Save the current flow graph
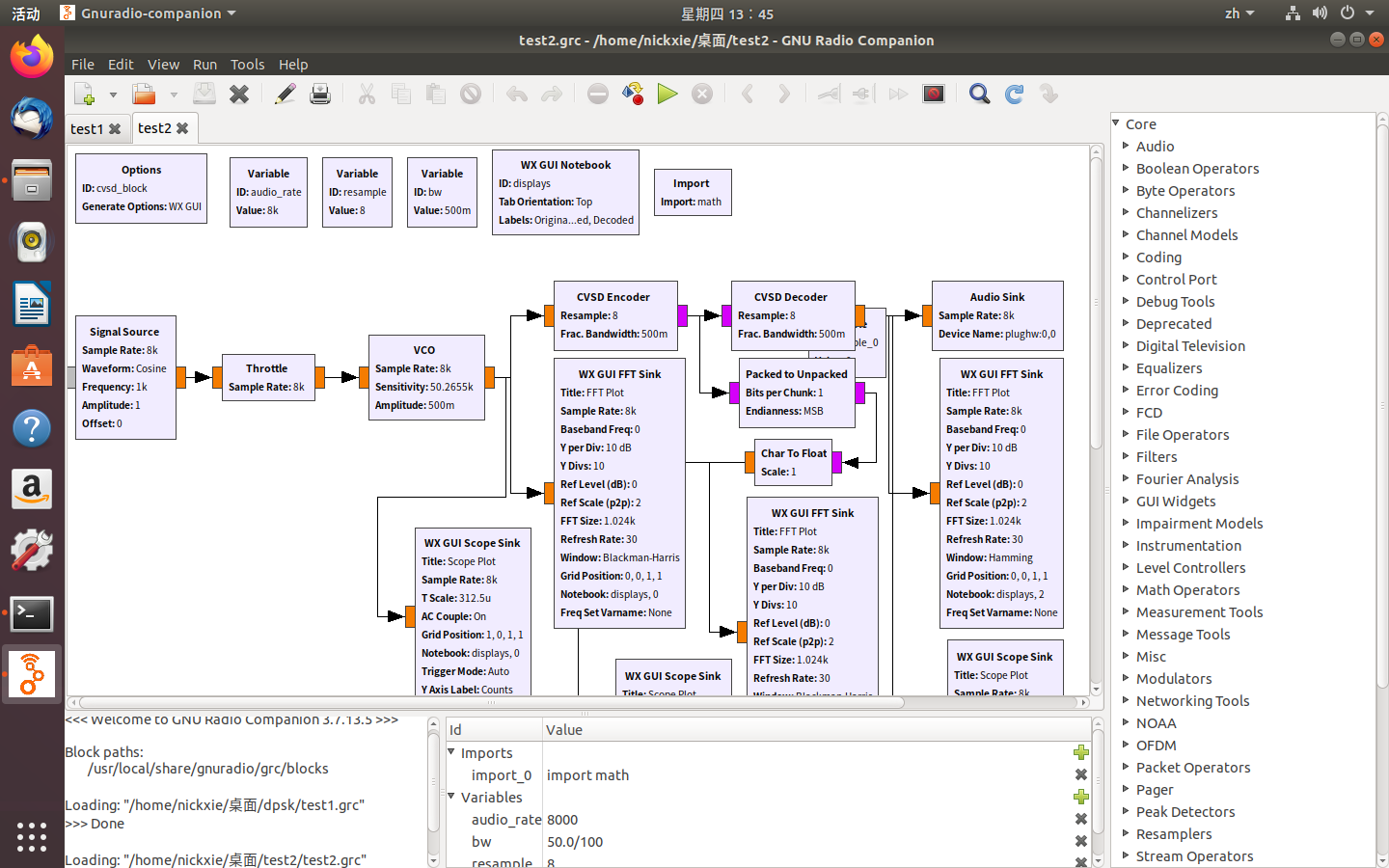The image size is (1389, 868). coord(204,94)
